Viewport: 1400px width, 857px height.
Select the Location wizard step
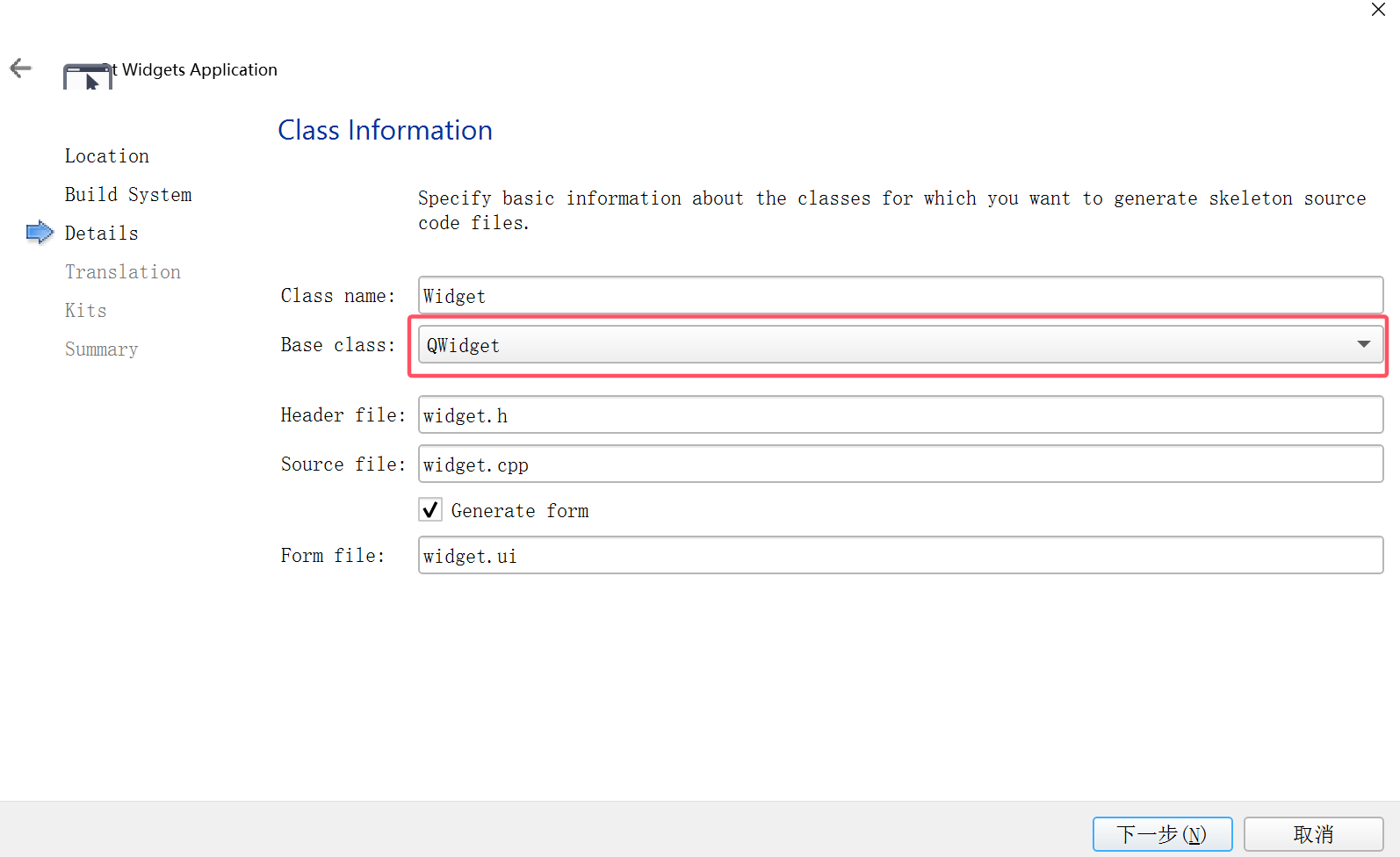pyautogui.click(x=107, y=156)
